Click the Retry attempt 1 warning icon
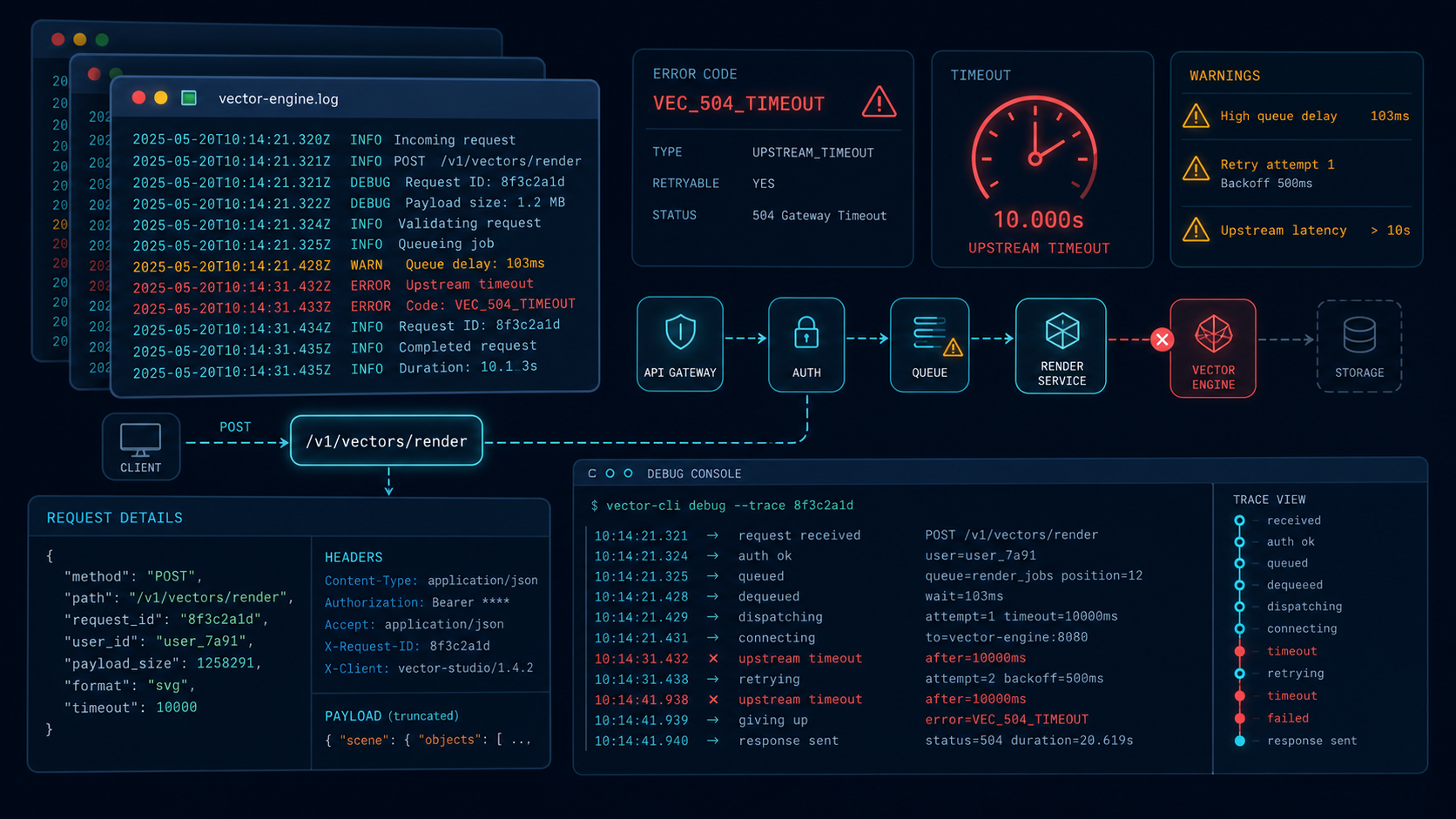 (1196, 168)
